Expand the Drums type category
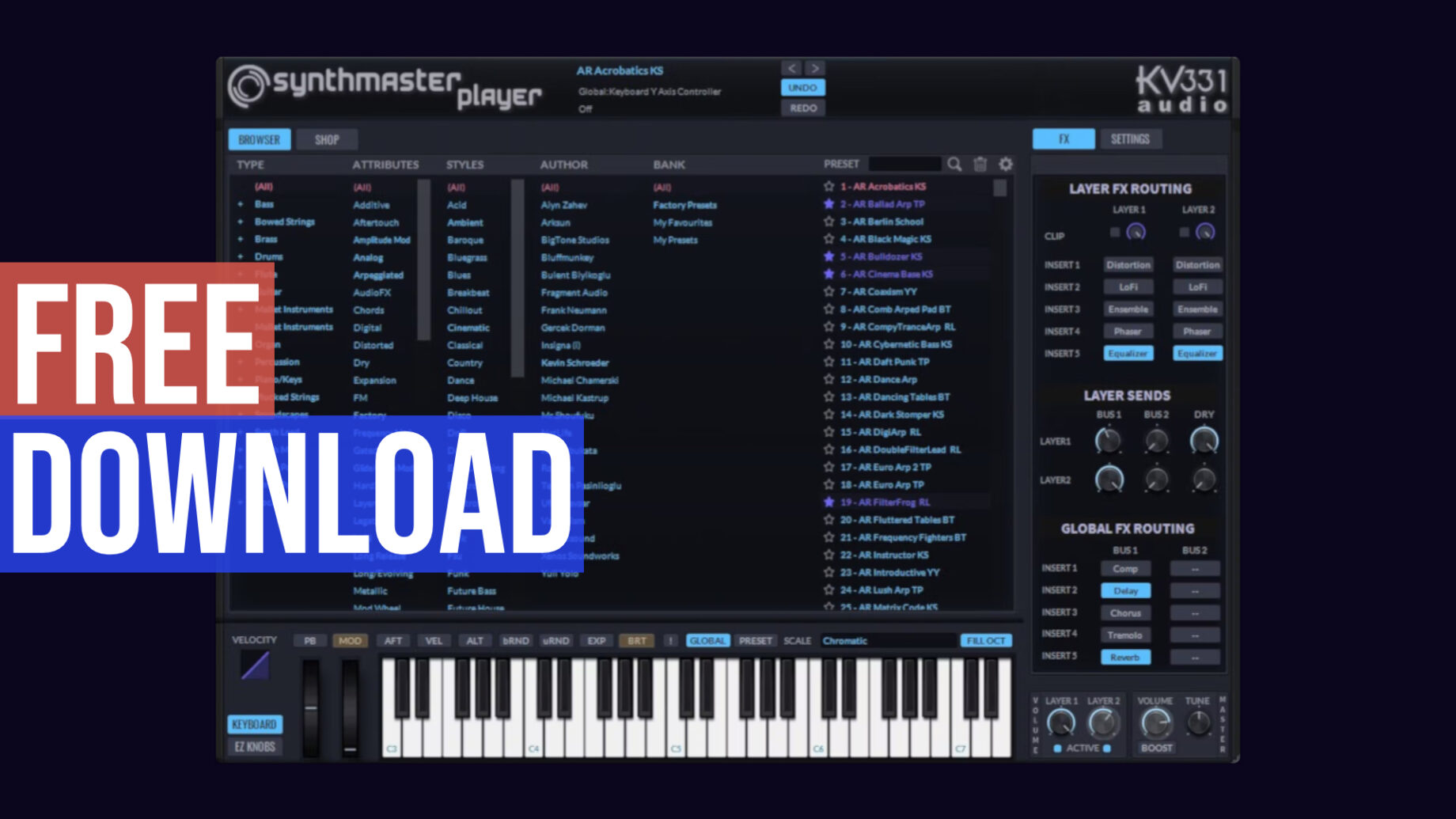 coord(241,256)
